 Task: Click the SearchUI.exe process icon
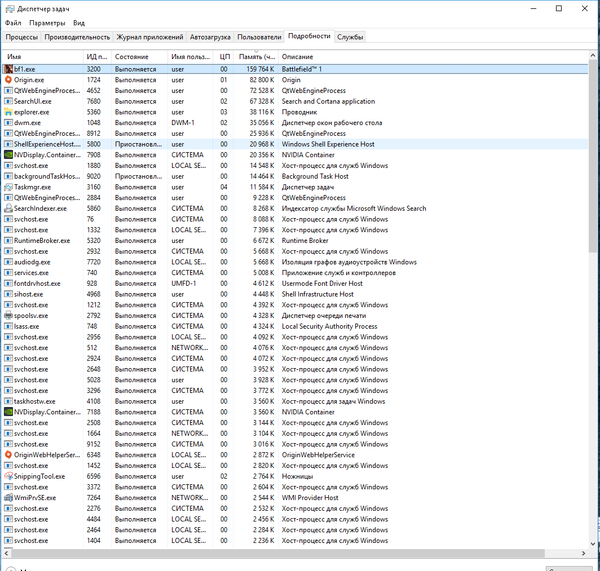(x=8, y=101)
